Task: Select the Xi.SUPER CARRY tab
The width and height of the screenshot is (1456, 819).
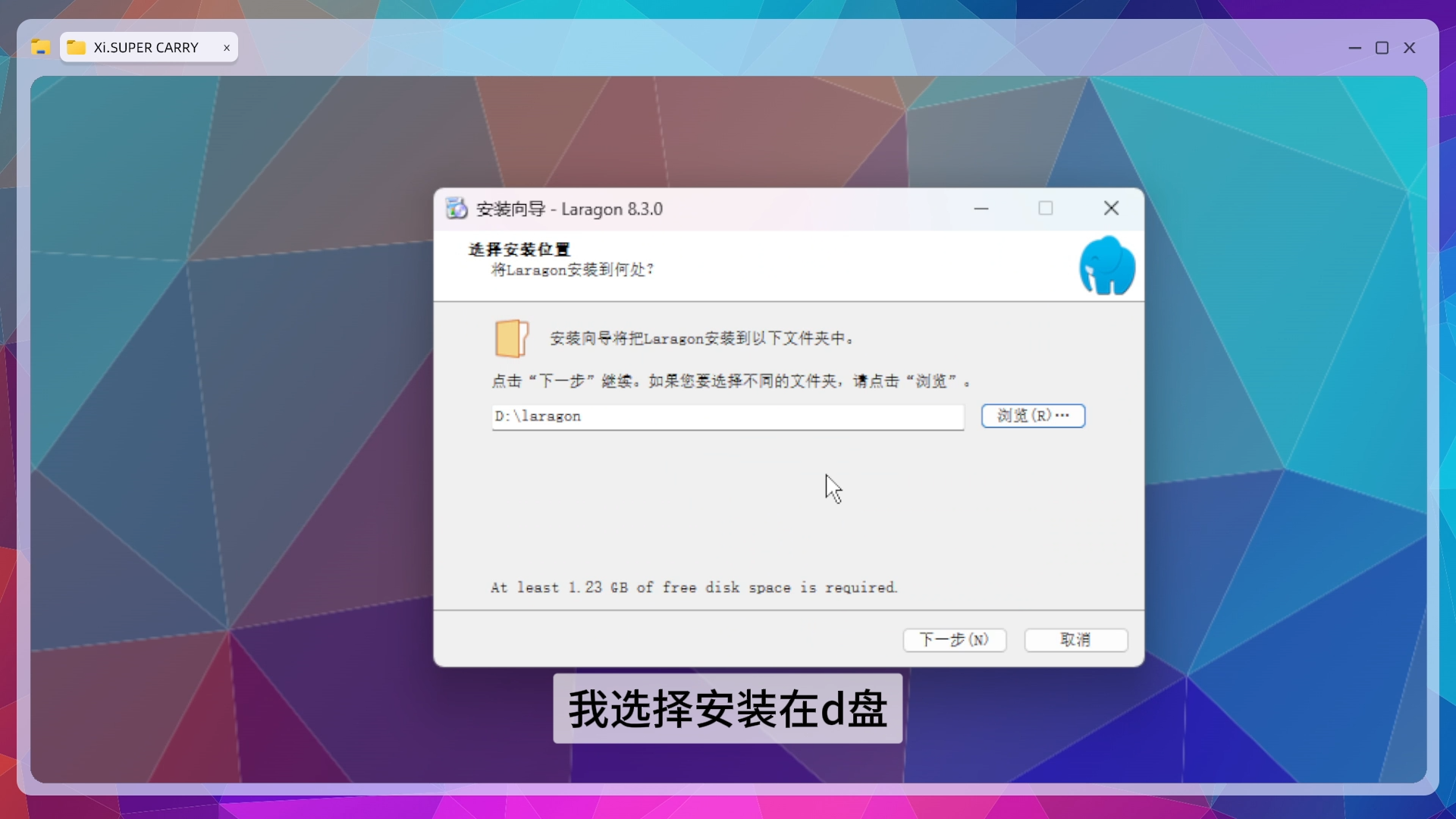Action: (146, 48)
